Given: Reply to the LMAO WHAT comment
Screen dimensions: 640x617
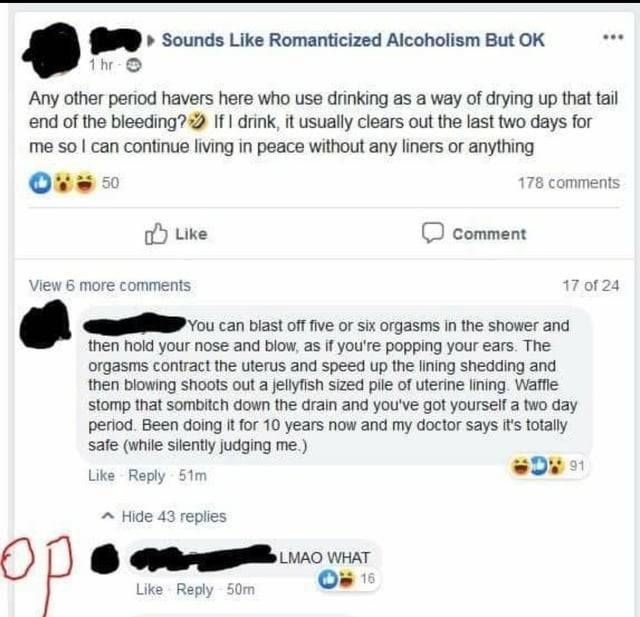Looking at the screenshot, I should [194, 590].
